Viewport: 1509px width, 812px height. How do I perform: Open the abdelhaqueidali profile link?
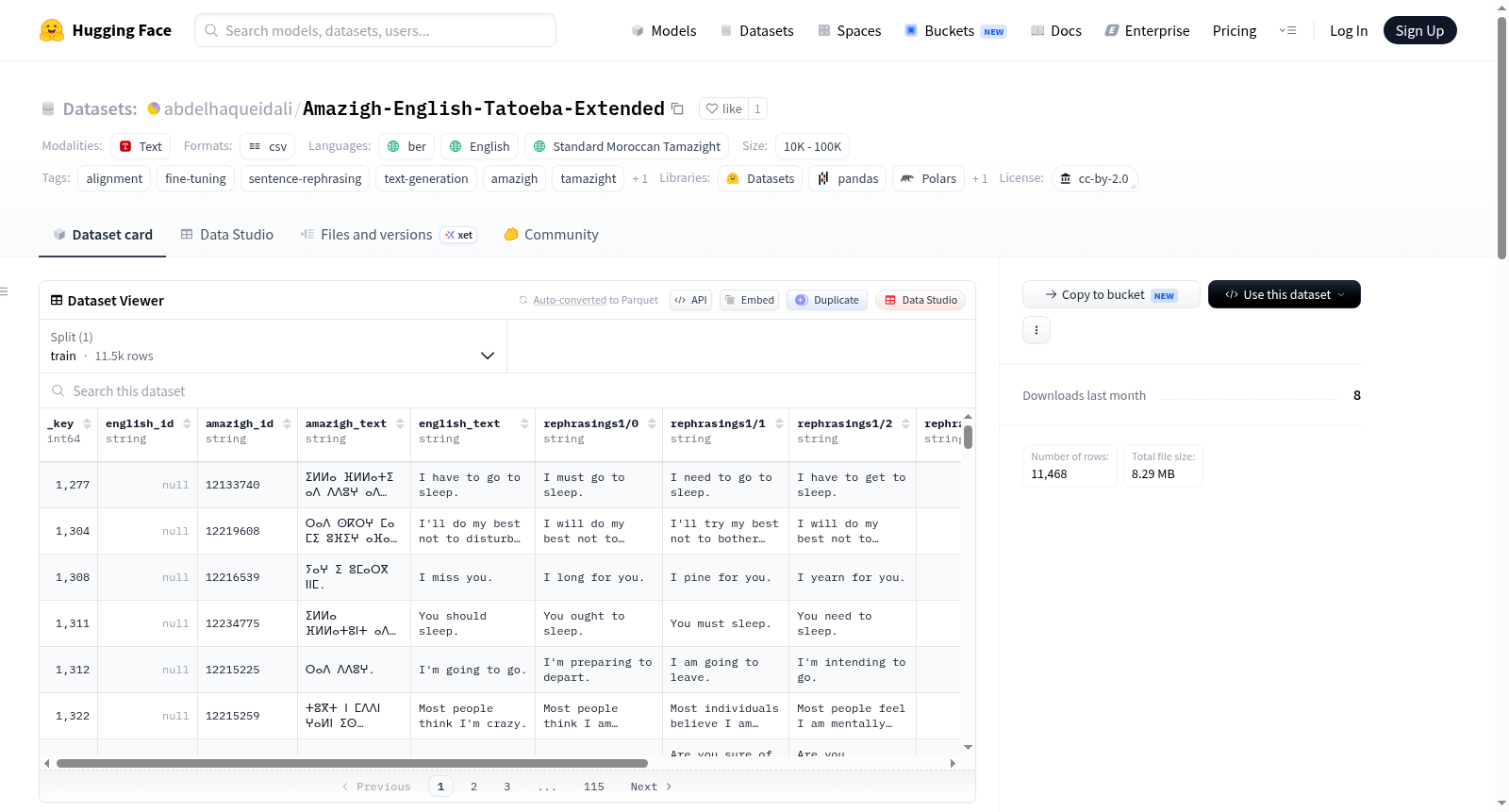coord(228,108)
